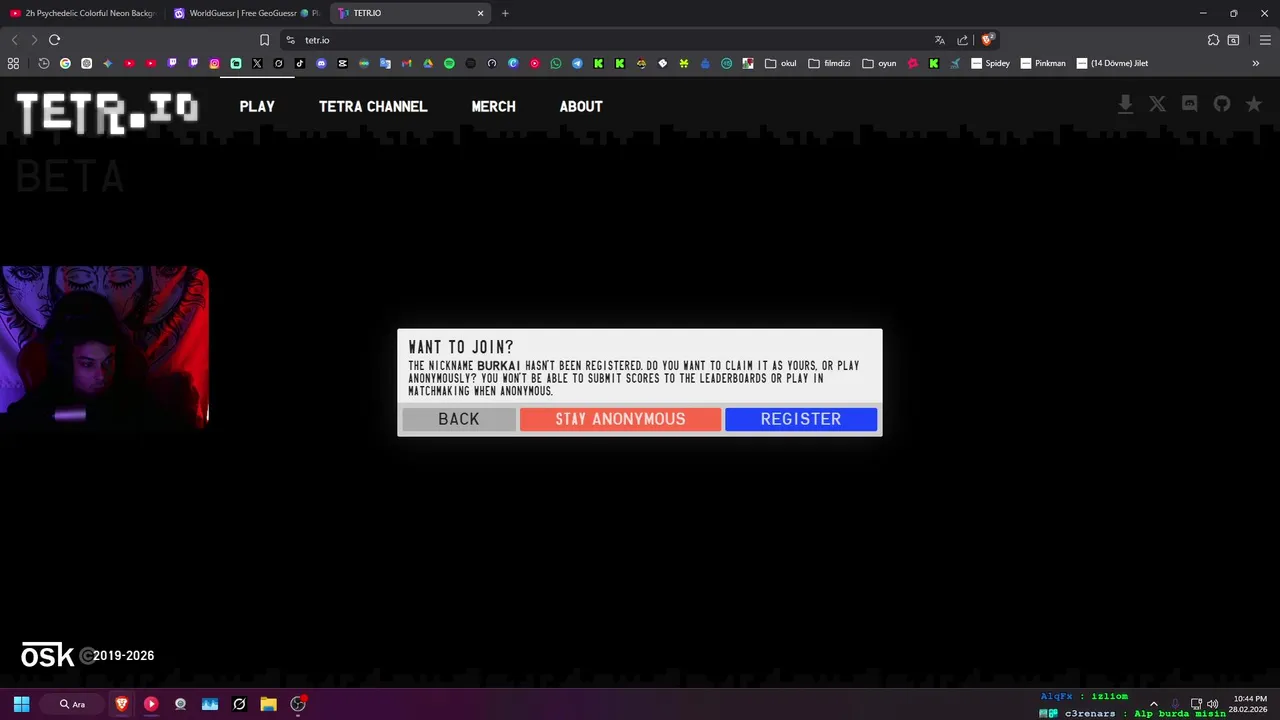Click the share page icon
Viewport: 1280px width, 720px height.
tap(962, 40)
